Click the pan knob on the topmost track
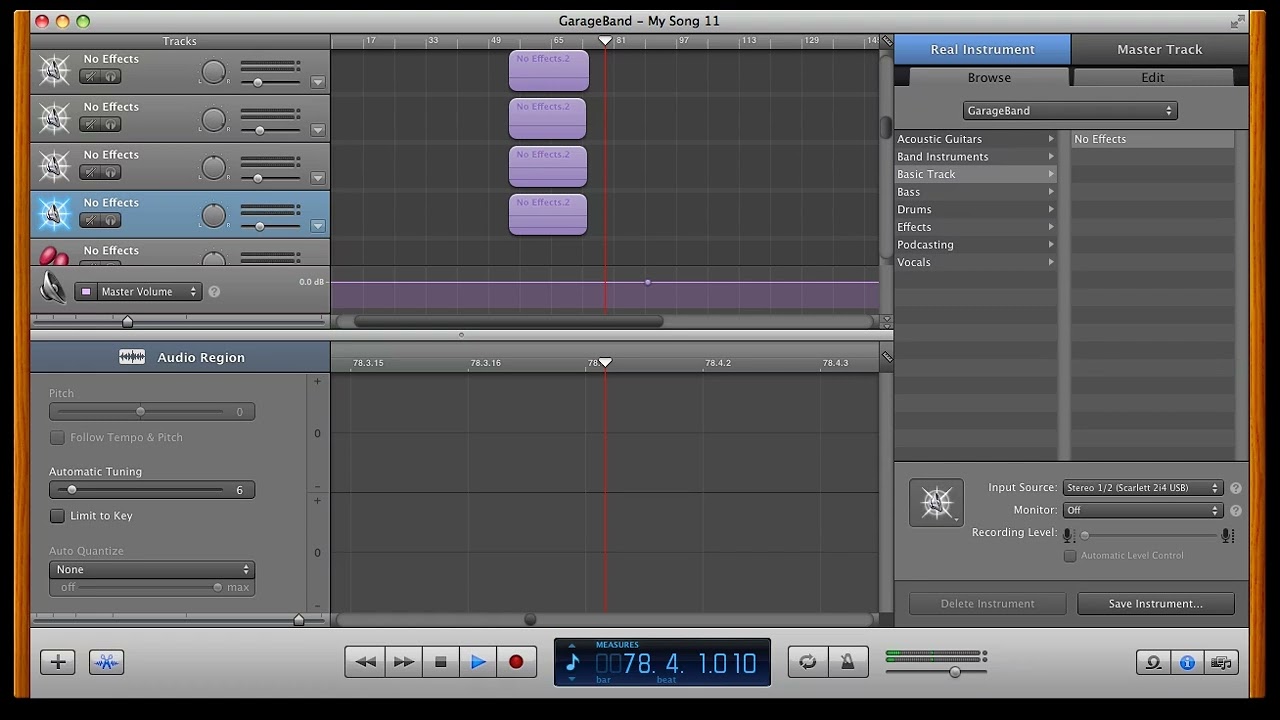The height and width of the screenshot is (720, 1280). (x=214, y=71)
